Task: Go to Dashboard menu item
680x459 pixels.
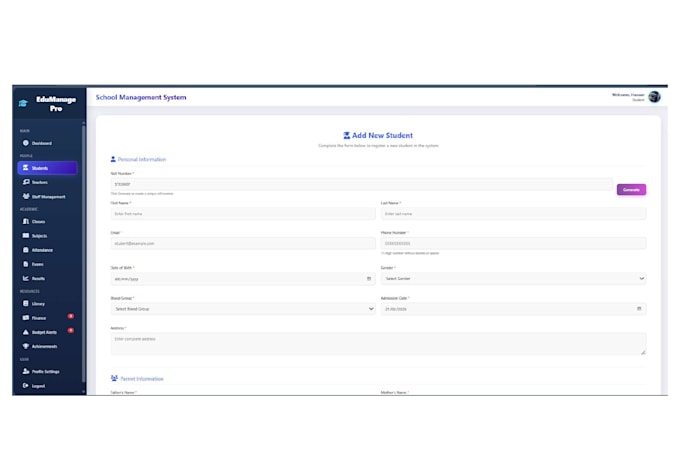Action: pos(48,143)
